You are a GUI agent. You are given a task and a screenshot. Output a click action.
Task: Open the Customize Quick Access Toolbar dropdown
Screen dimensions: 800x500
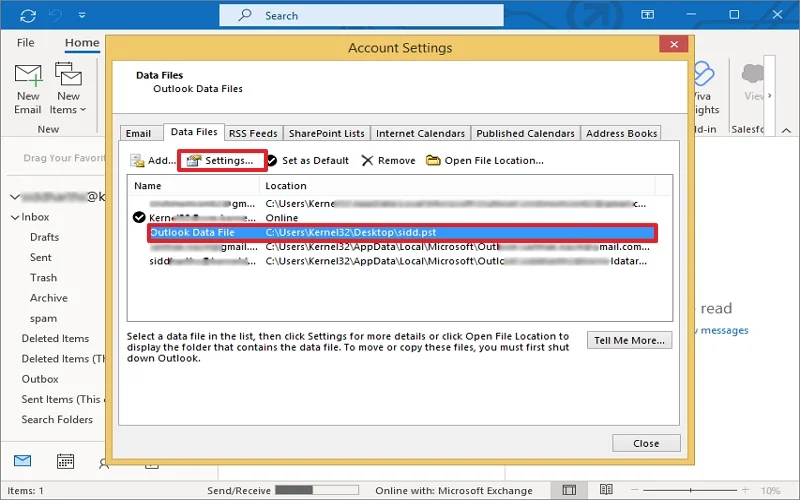click(82, 16)
